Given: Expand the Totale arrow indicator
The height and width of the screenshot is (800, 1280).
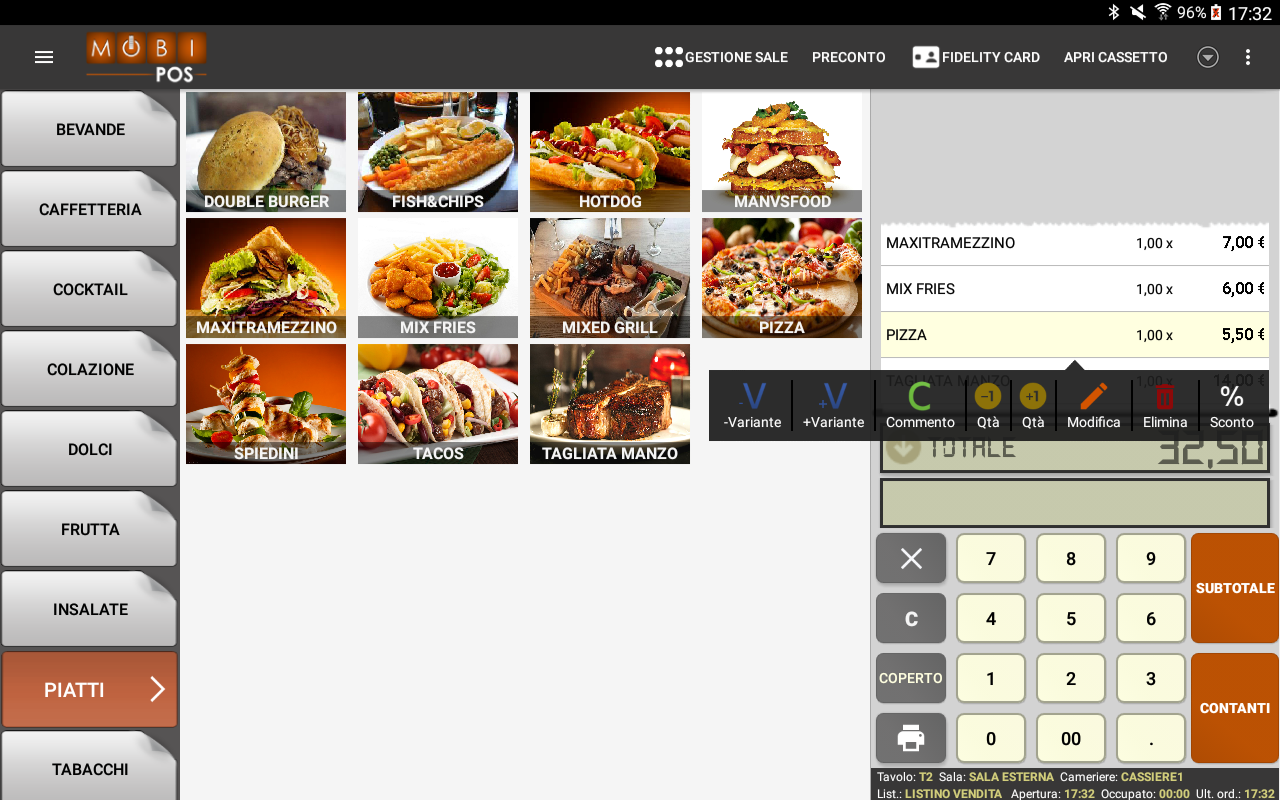Looking at the screenshot, I should (x=903, y=449).
